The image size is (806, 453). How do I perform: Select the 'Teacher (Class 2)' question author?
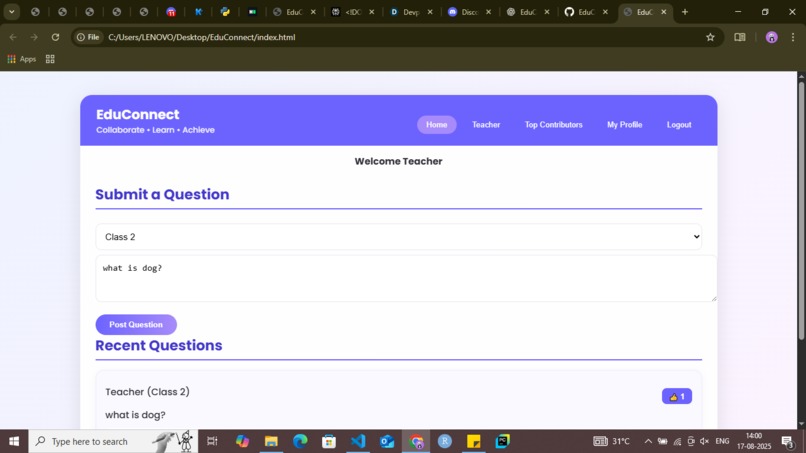[x=148, y=392]
